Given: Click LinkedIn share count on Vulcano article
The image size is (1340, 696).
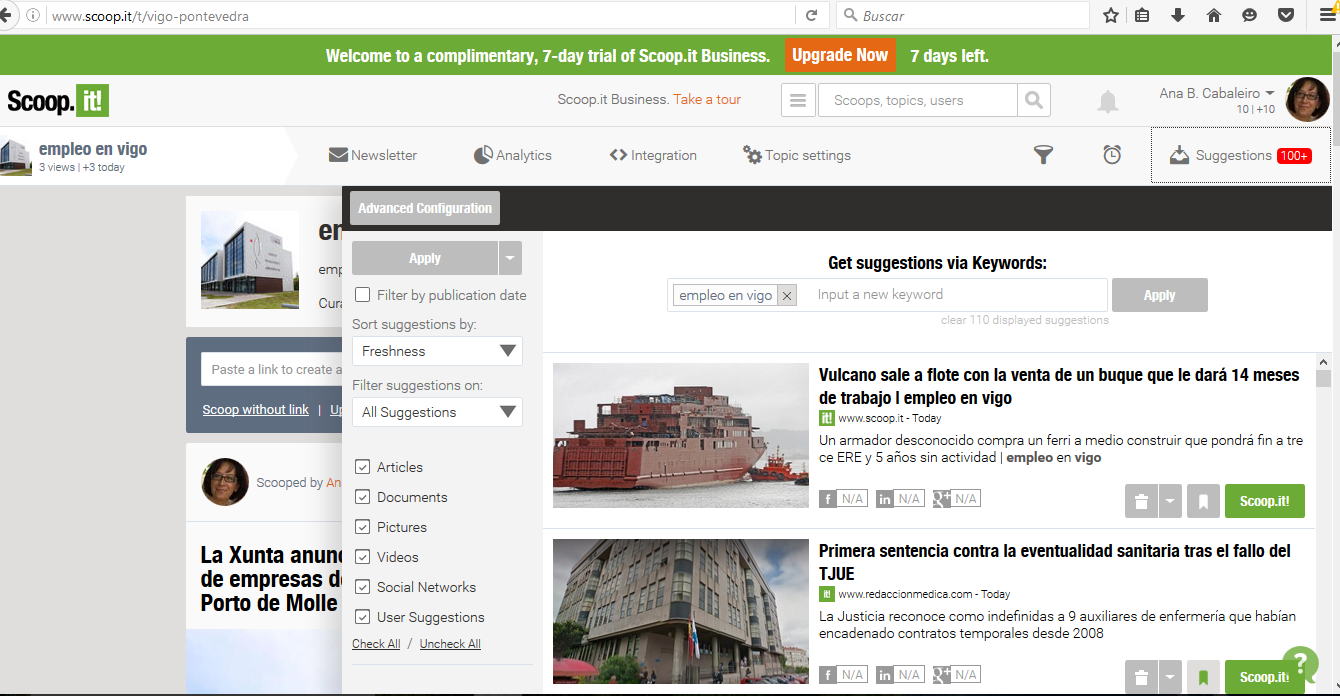Looking at the screenshot, I should 900,499.
